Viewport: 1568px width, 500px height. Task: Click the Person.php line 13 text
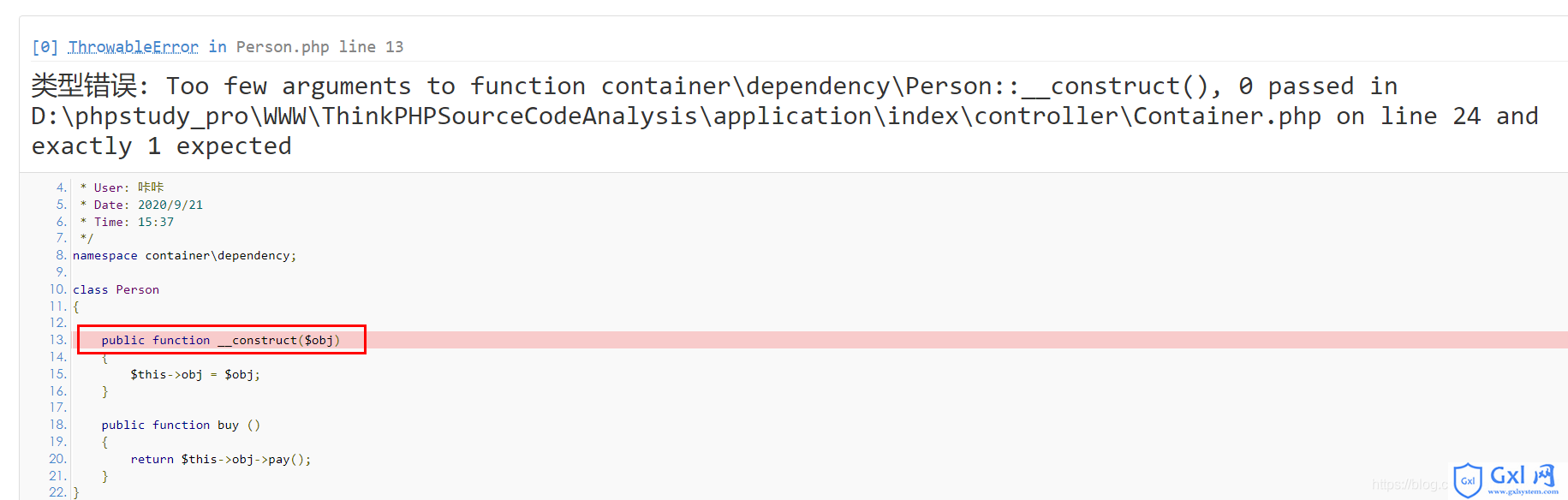(x=319, y=47)
